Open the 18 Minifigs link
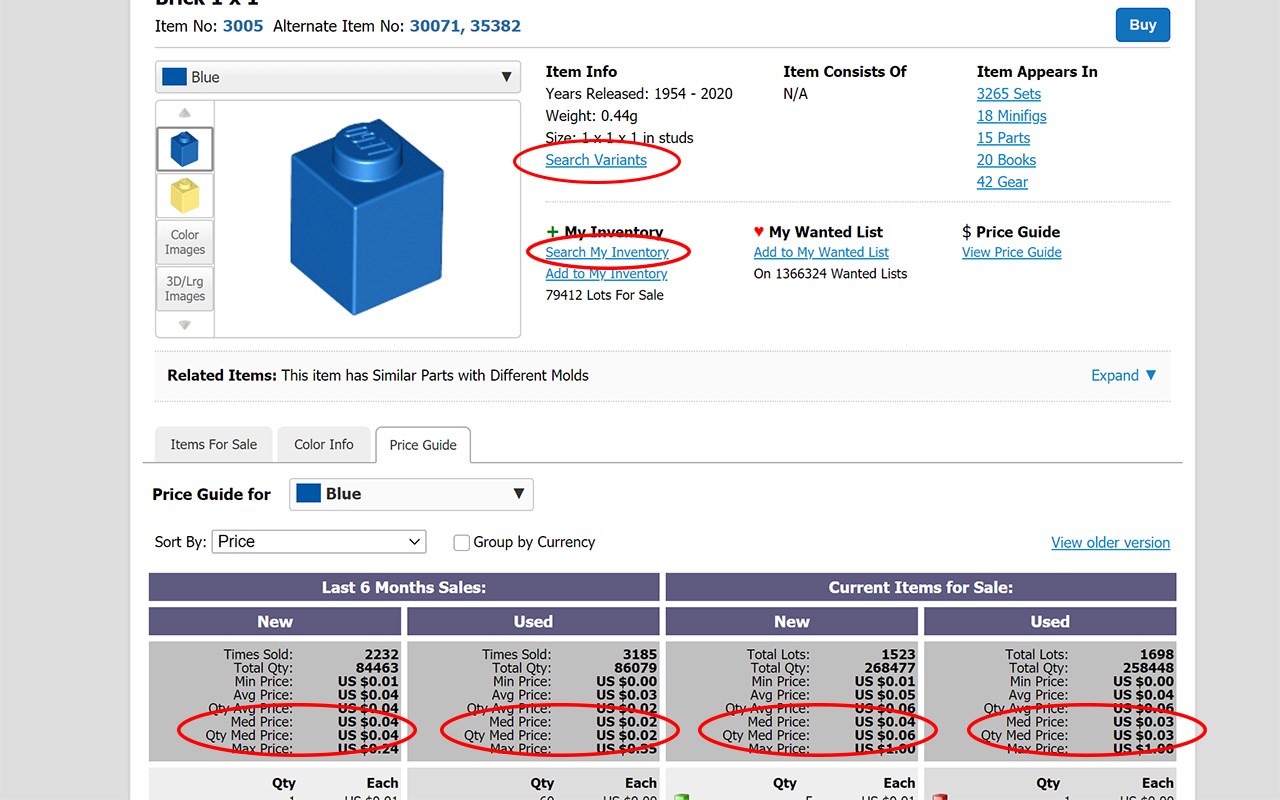Screen dimensions: 1280x800 [1012, 116]
